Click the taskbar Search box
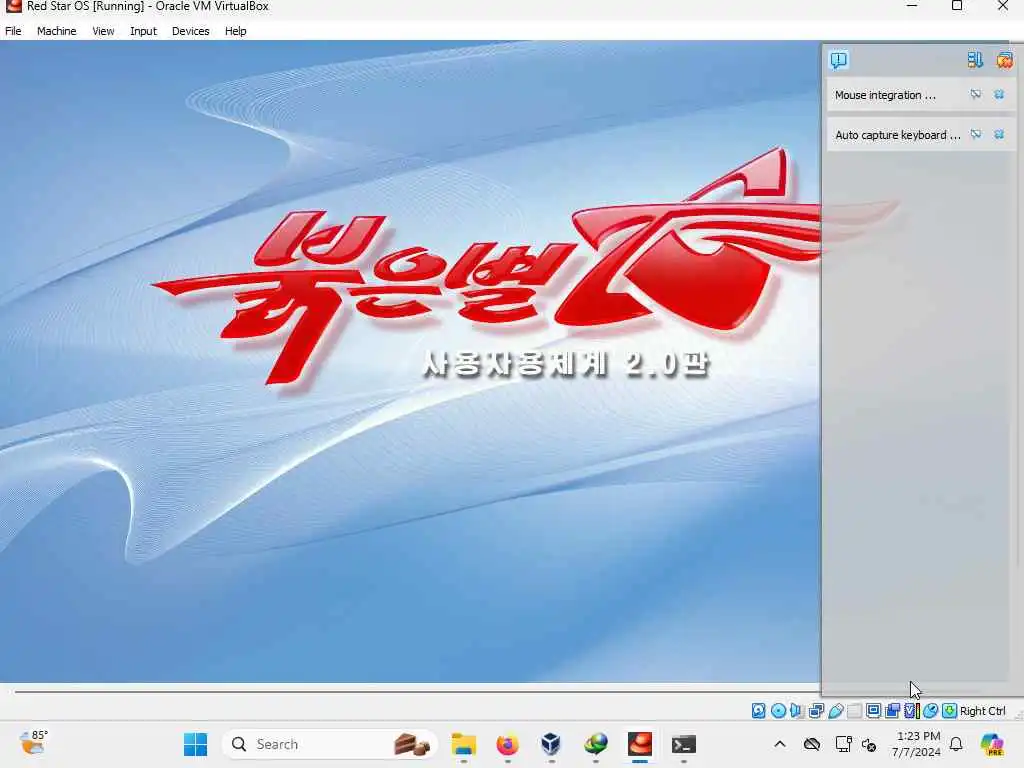The width and height of the screenshot is (1024, 768). (x=330, y=744)
